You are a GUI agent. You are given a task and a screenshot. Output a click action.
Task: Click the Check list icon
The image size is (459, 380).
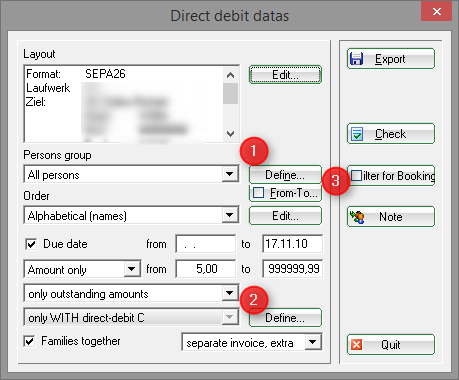click(357, 134)
